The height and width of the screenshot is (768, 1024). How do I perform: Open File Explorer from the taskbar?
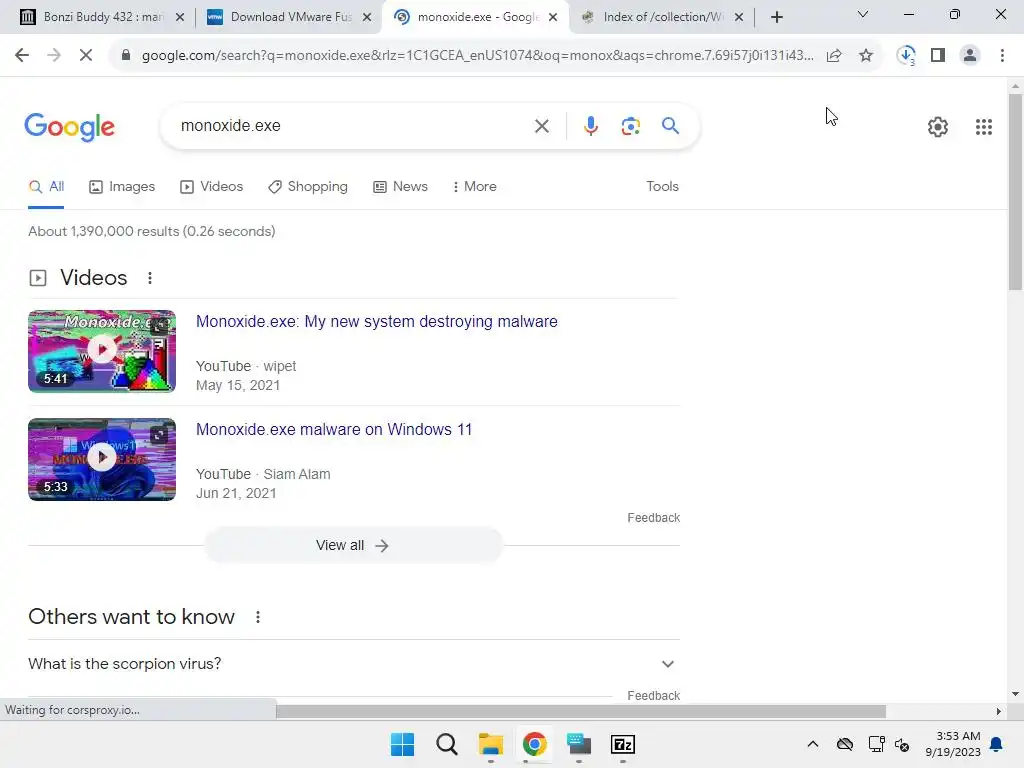(x=490, y=744)
